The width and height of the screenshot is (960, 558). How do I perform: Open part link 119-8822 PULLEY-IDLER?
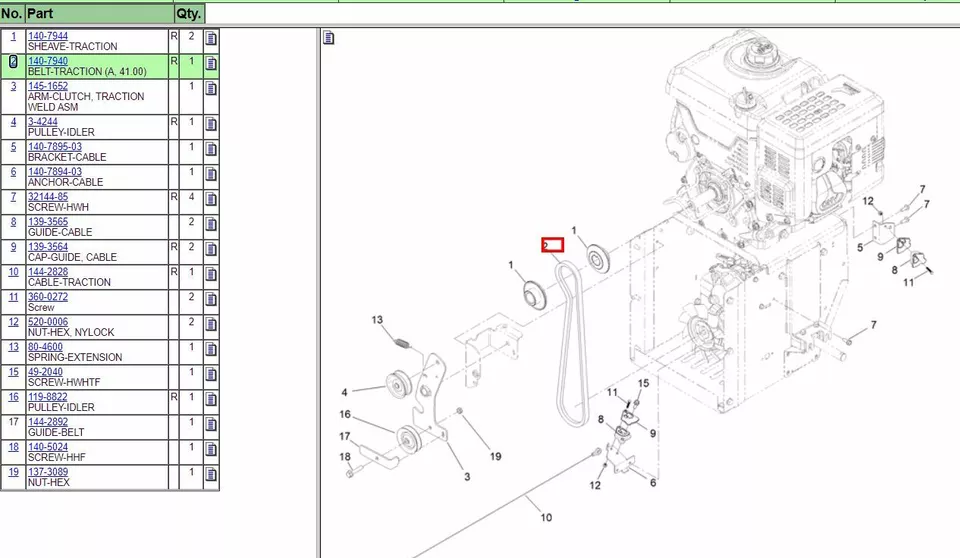48,397
